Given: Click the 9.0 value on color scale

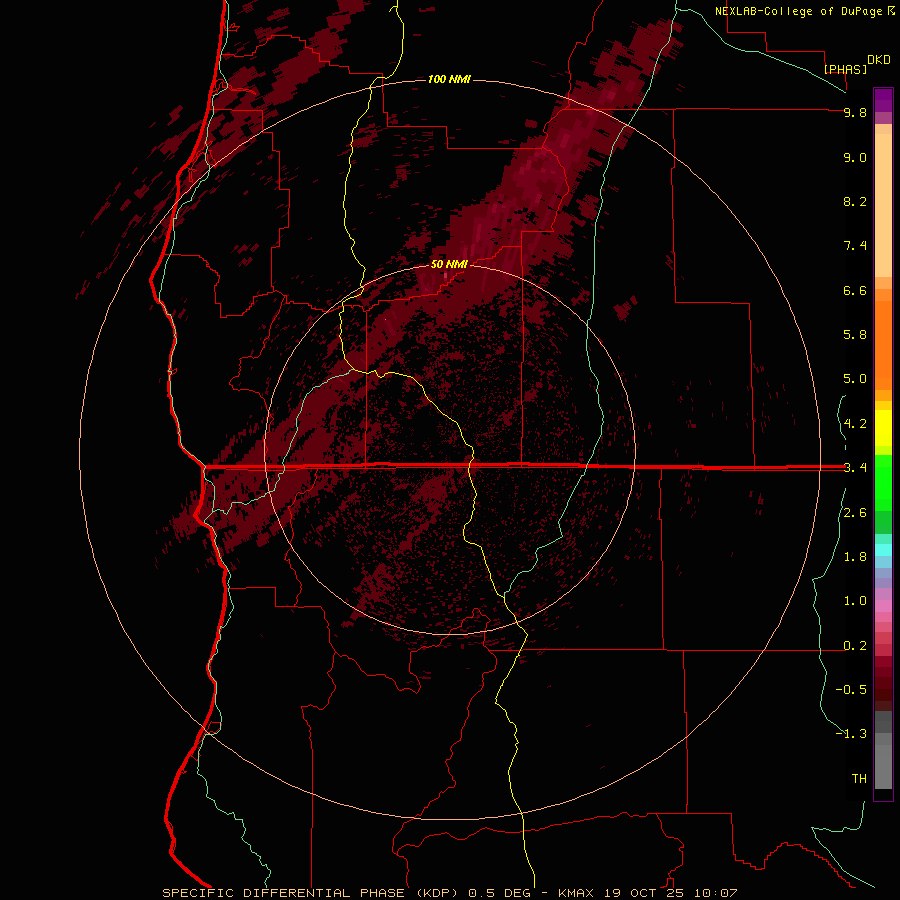Looking at the screenshot, I should click(x=855, y=157).
